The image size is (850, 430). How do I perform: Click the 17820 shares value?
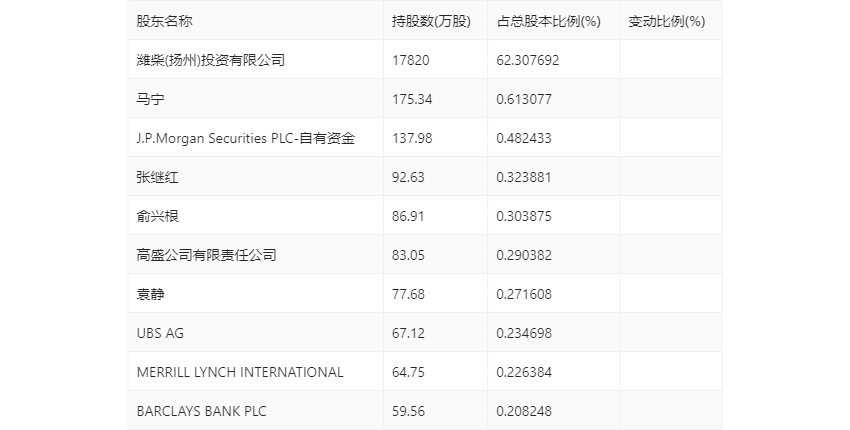tap(410, 60)
